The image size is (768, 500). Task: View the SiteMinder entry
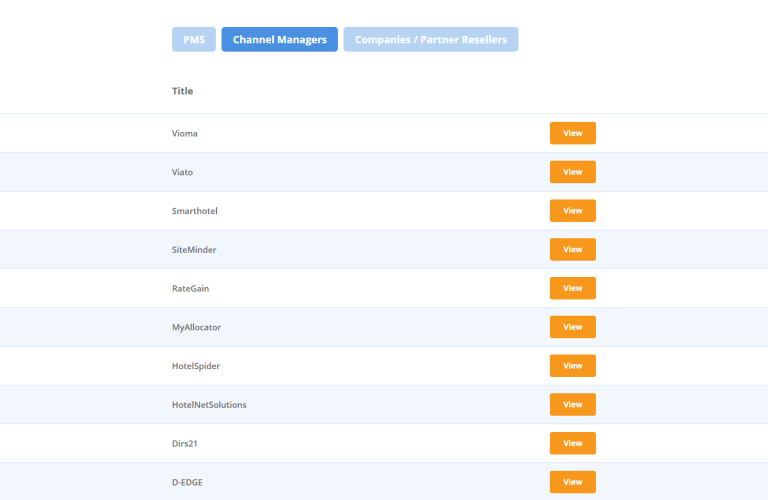[573, 249]
